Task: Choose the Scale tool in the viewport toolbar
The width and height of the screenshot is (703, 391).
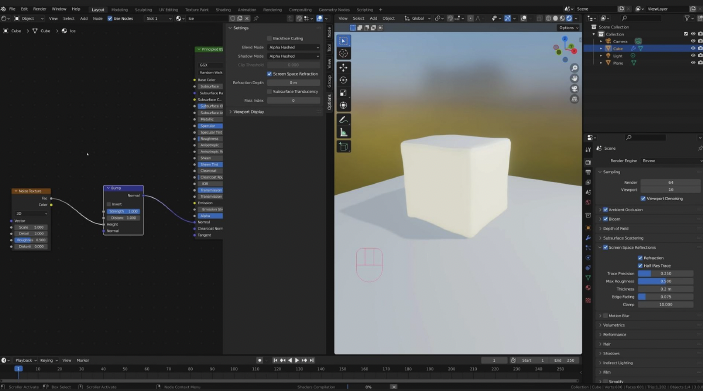Action: [343, 93]
